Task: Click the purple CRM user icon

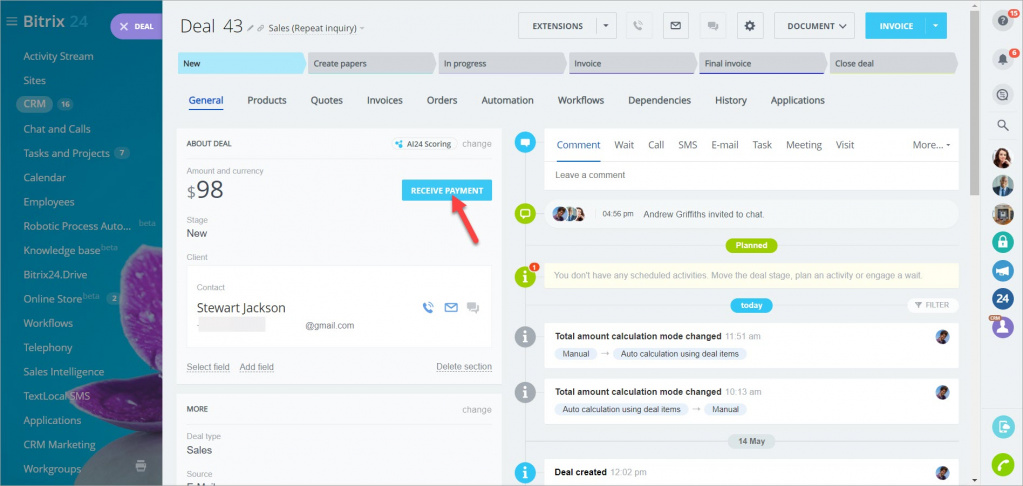Action: tap(1003, 327)
